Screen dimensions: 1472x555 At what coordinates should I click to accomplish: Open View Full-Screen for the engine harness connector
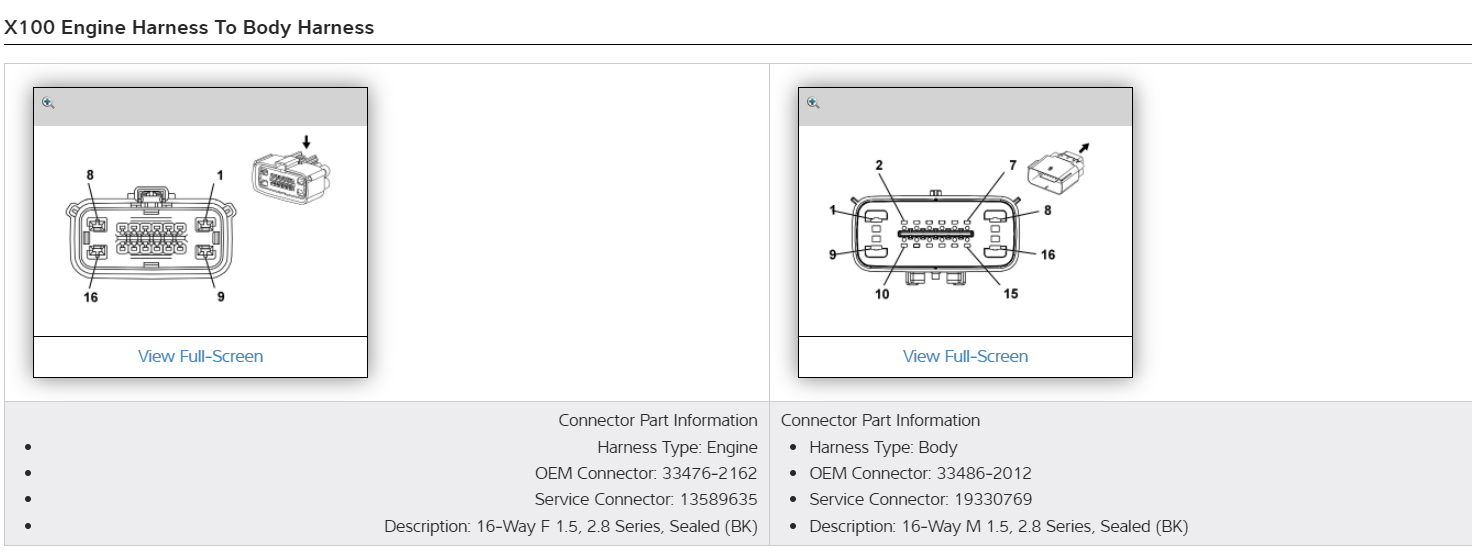200,356
